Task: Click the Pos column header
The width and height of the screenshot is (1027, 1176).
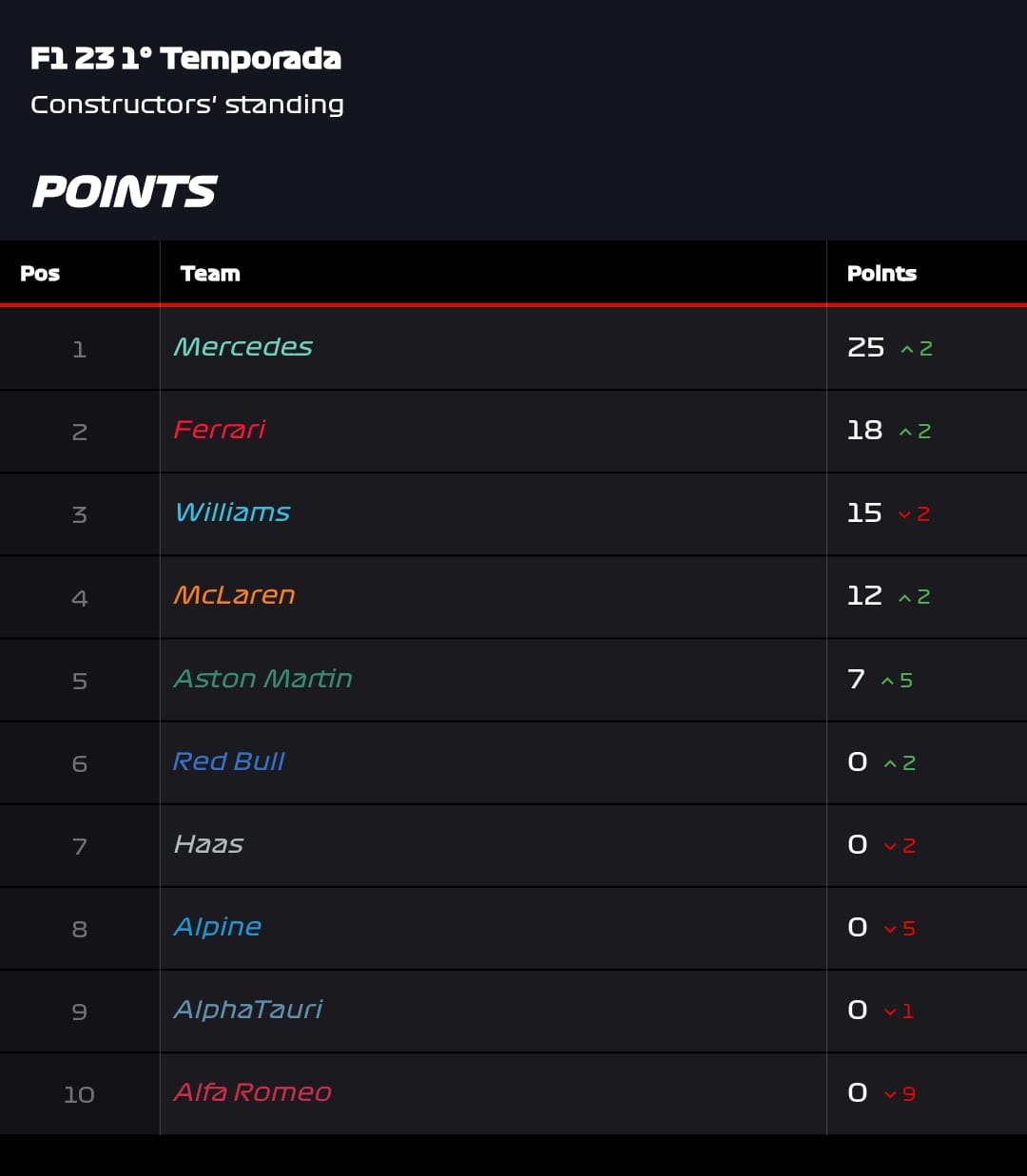Action: 40,274
